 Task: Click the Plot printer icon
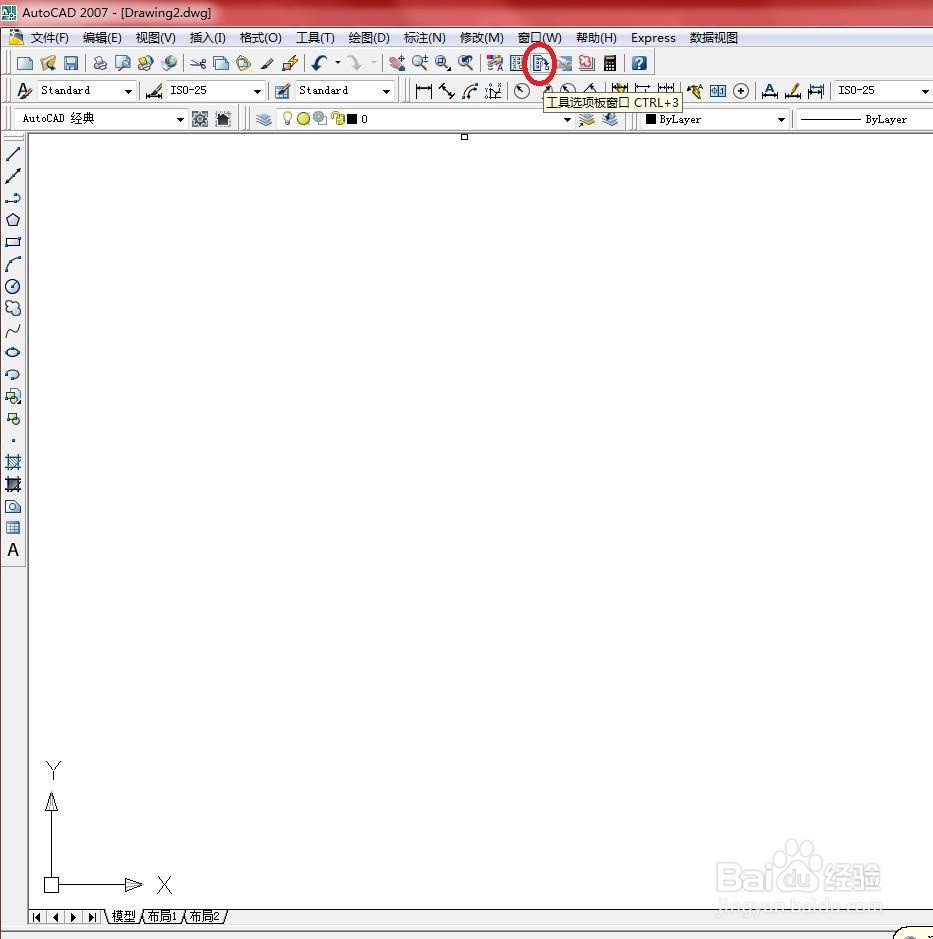pyautogui.click(x=100, y=63)
